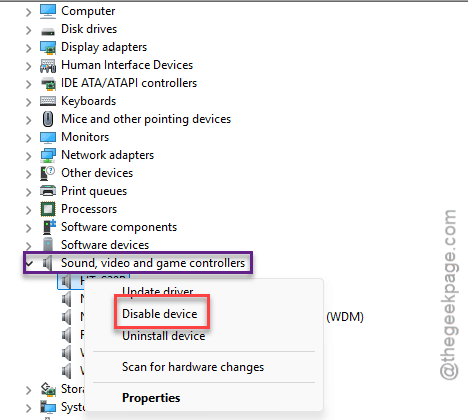The height and width of the screenshot is (420, 468).
Task: Expand the Software components node
Action: coord(28,228)
